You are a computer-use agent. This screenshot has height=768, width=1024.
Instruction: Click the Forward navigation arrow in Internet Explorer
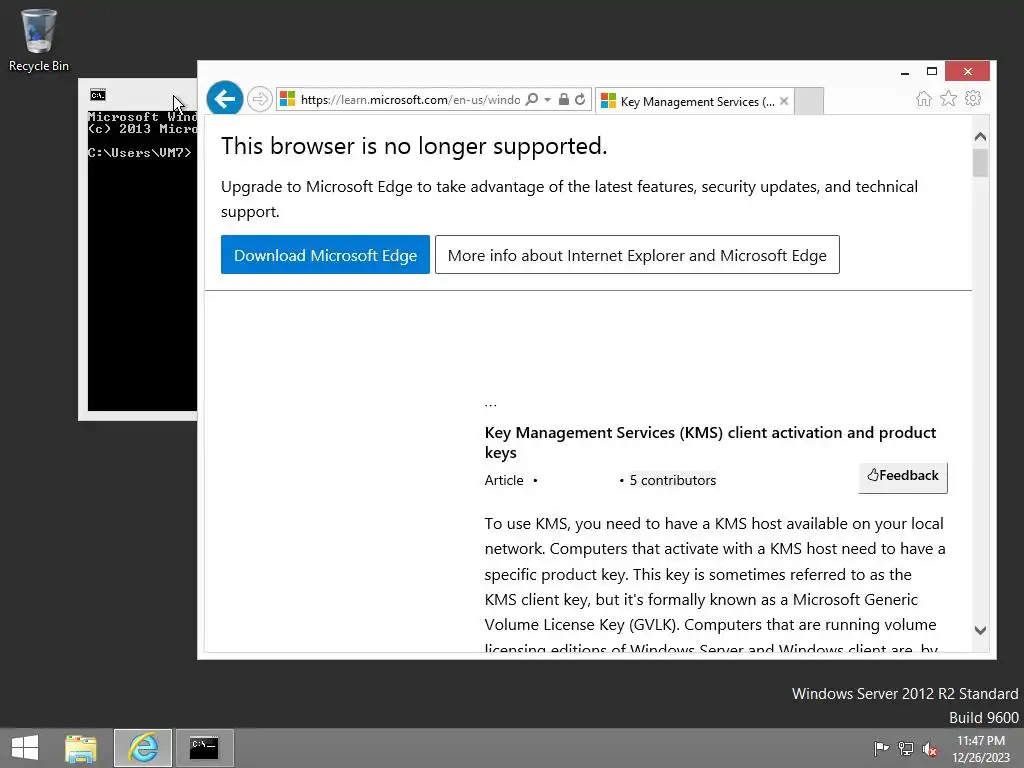260,99
